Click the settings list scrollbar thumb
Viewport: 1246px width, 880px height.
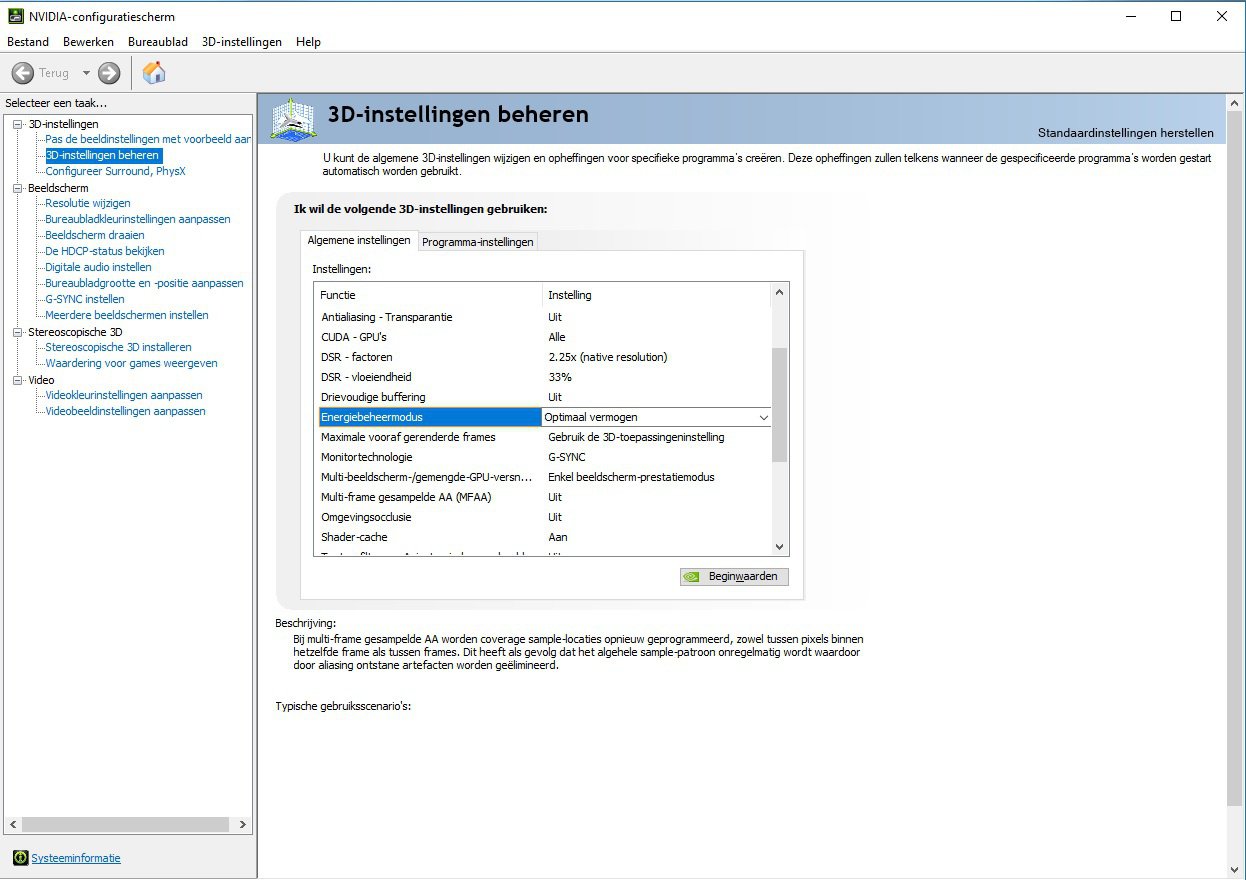[780, 405]
